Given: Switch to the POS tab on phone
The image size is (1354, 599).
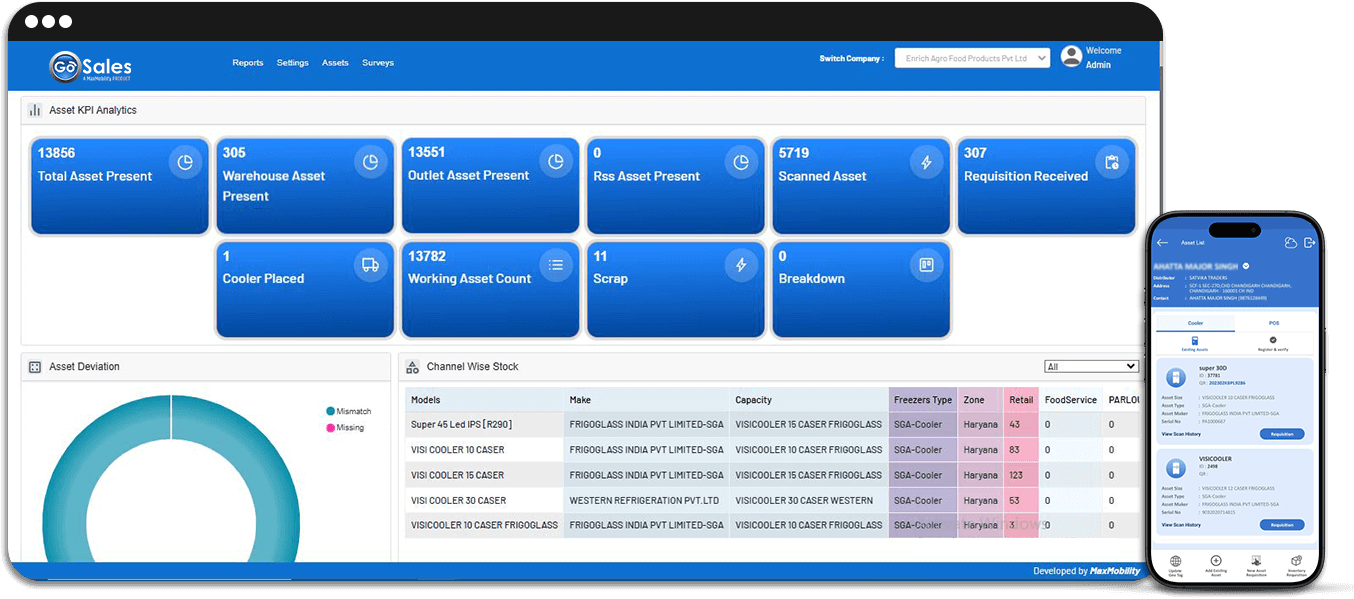Looking at the screenshot, I should (1274, 324).
